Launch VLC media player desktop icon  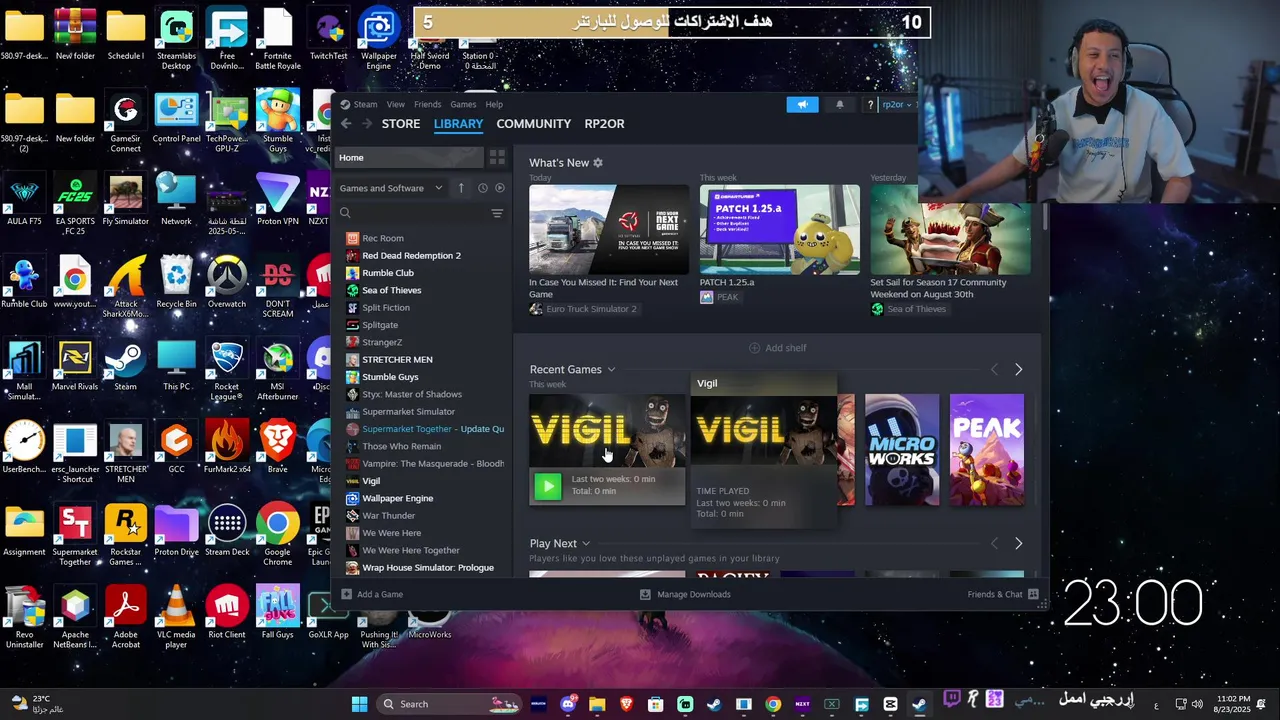[x=176, y=617]
